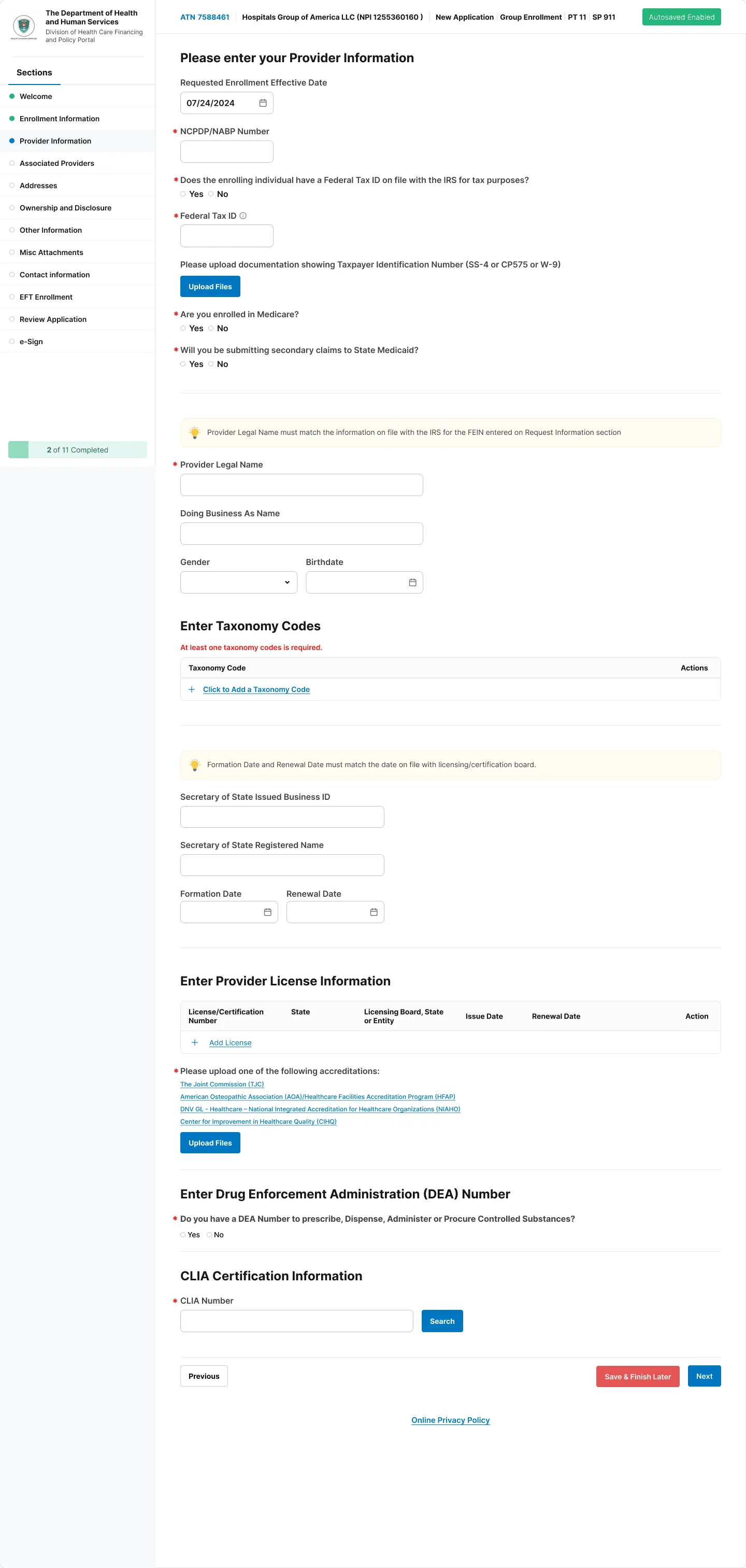This screenshot has width=746, height=1568.
Task: Open Contact information section
Action: (77, 275)
